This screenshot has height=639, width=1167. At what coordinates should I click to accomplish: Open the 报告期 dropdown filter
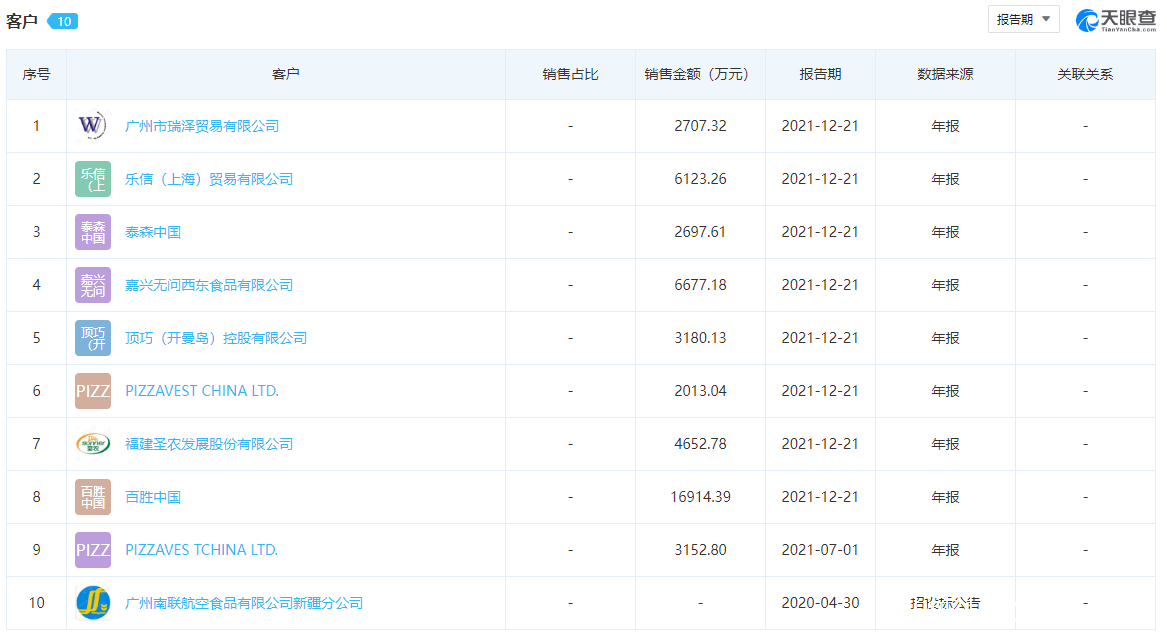(1023, 19)
